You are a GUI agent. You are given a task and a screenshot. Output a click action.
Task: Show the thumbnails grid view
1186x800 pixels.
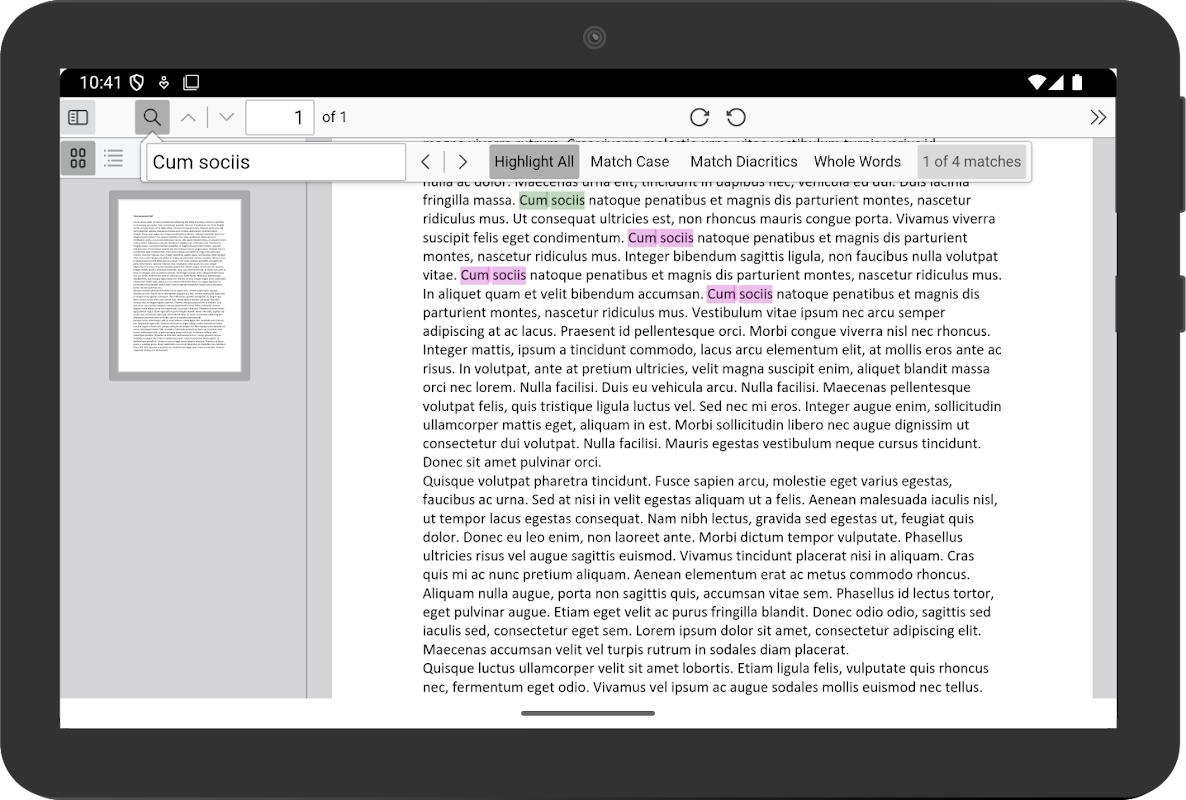pyautogui.click(x=78, y=158)
